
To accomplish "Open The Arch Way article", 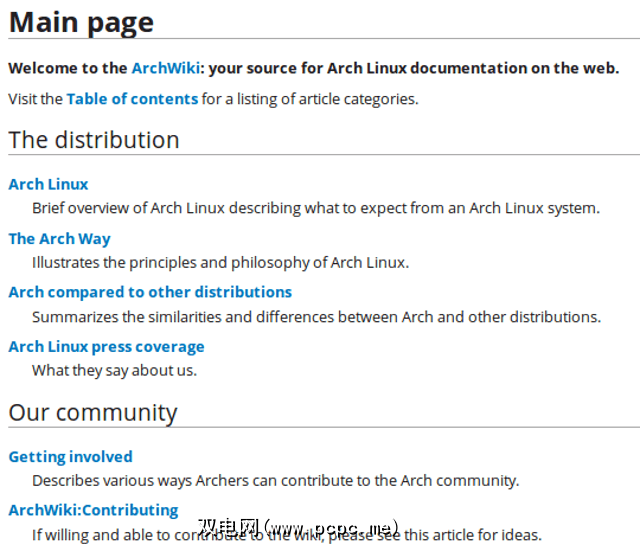I will pos(59,238).
